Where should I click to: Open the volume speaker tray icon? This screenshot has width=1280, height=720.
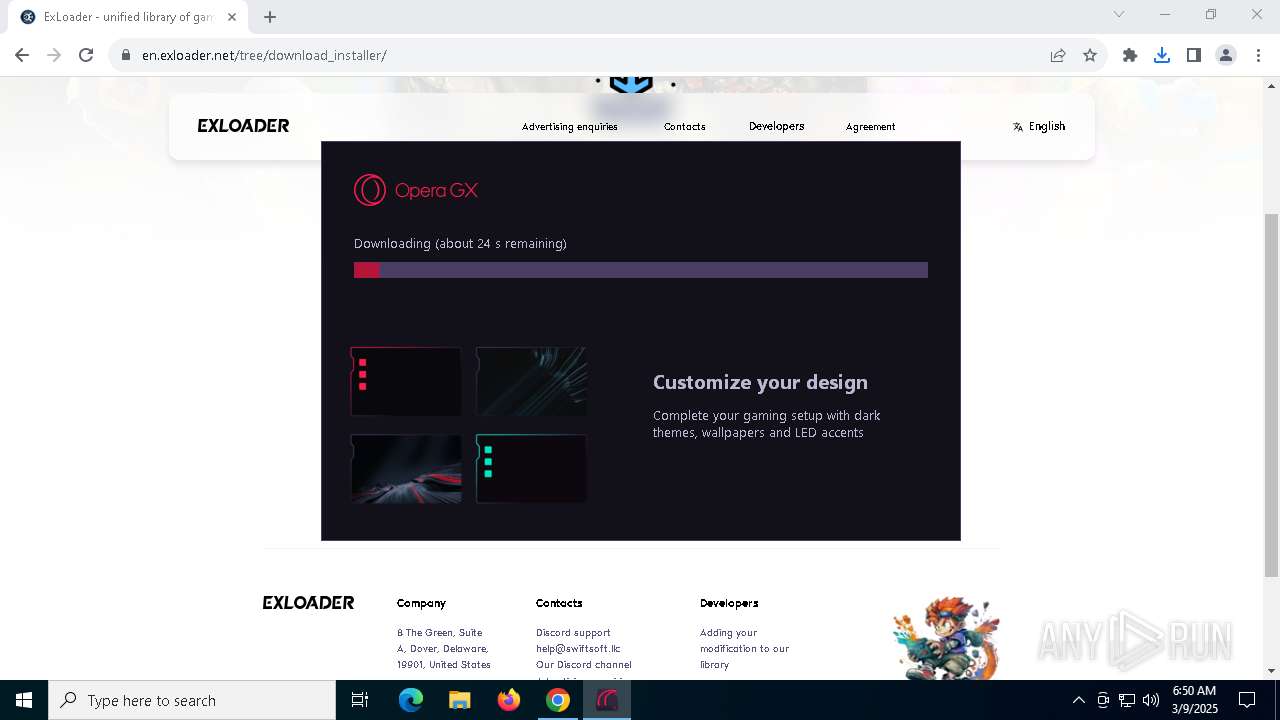[1151, 700]
